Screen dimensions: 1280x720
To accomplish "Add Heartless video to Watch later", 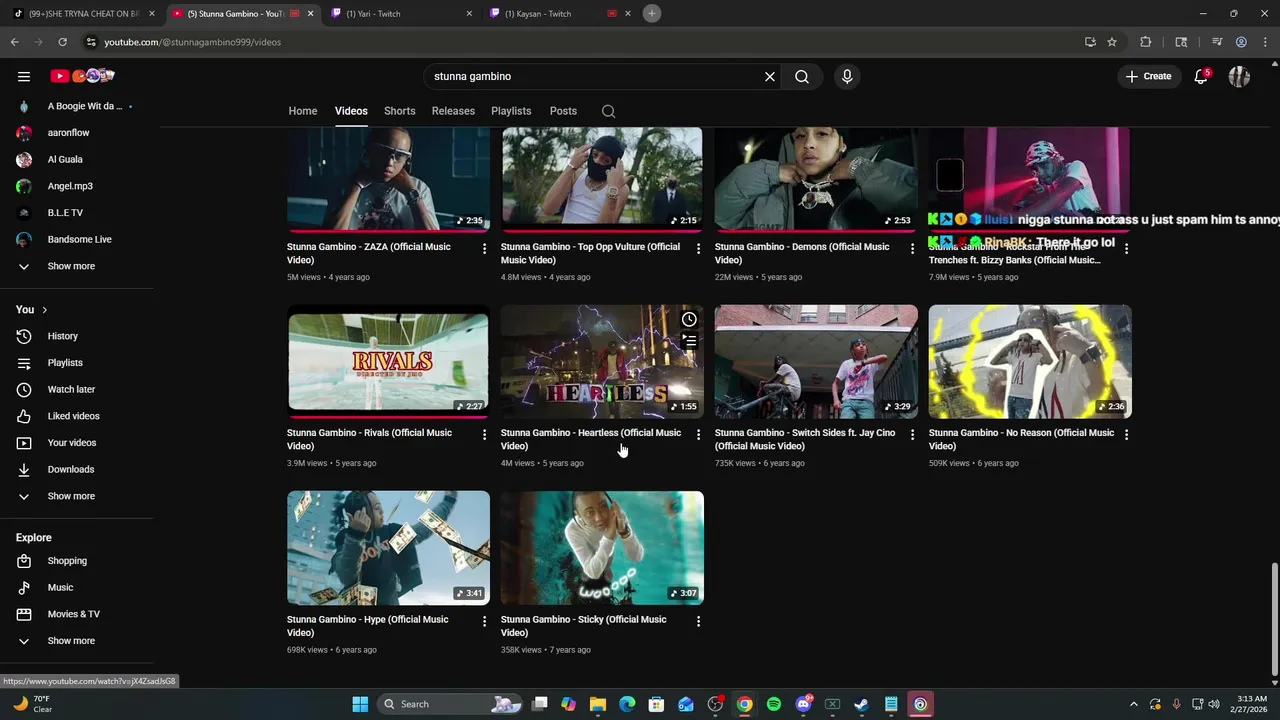I will pyautogui.click(x=689, y=319).
